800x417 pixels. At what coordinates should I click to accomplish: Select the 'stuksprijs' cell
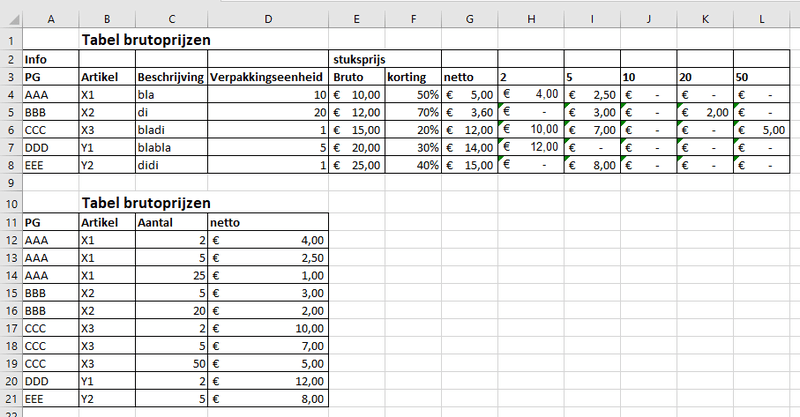pyautogui.click(x=356, y=59)
